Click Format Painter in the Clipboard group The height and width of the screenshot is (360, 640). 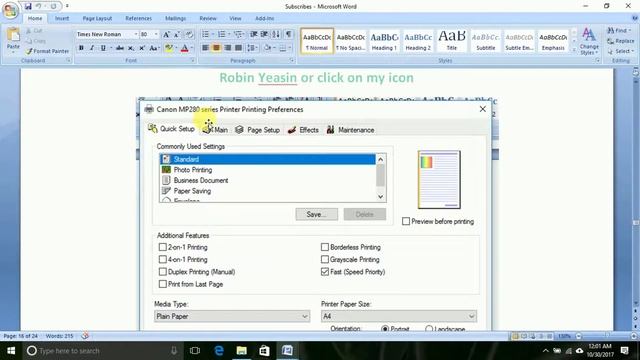tap(47, 51)
